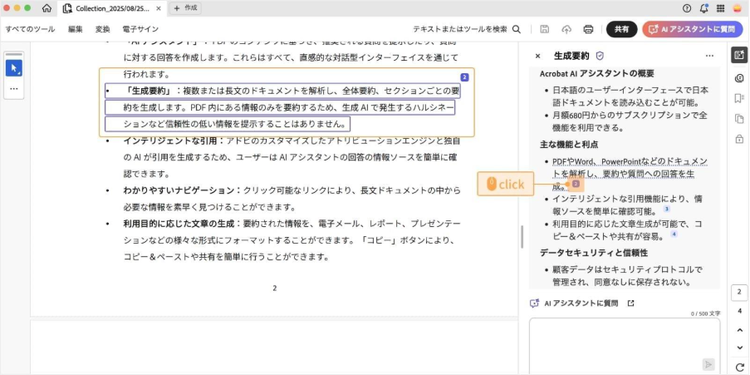Open the help question mark icon

pos(687,8)
